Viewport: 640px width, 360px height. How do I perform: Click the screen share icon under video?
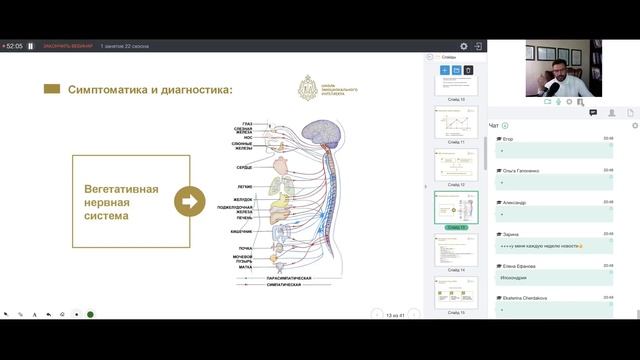point(580,102)
